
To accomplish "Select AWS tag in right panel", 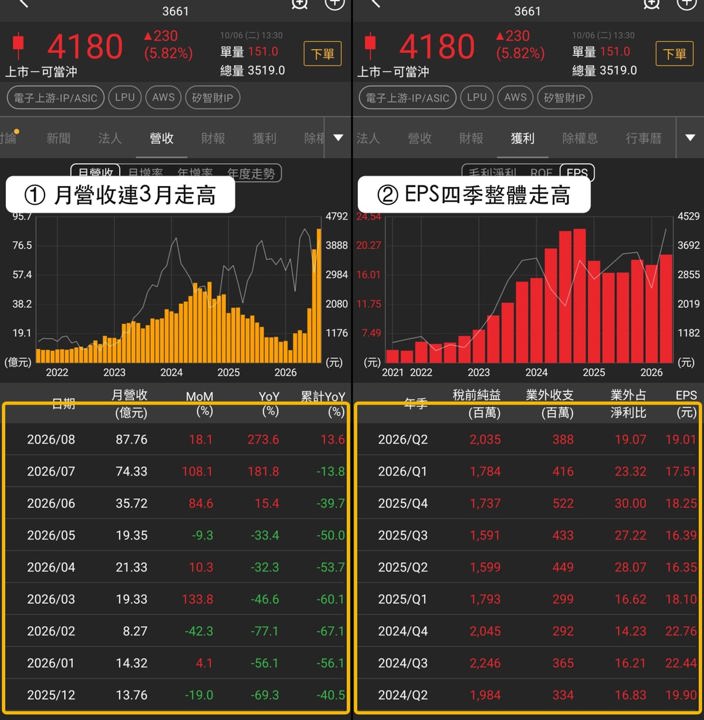I will (x=515, y=98).
